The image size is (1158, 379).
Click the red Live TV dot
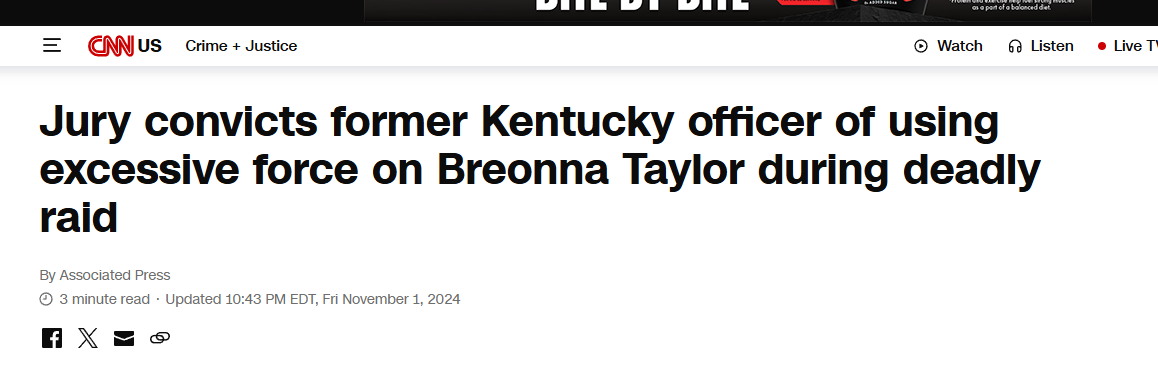pyautogui.click(x=1102, y=46)
